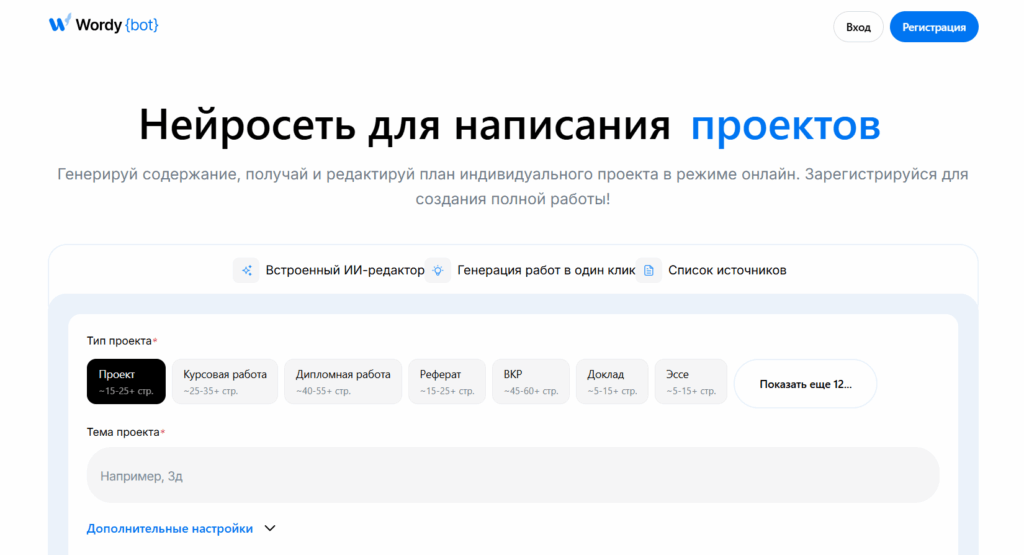Select the Курсовая работа project type

pyautogui.click(x=225, y=381)
